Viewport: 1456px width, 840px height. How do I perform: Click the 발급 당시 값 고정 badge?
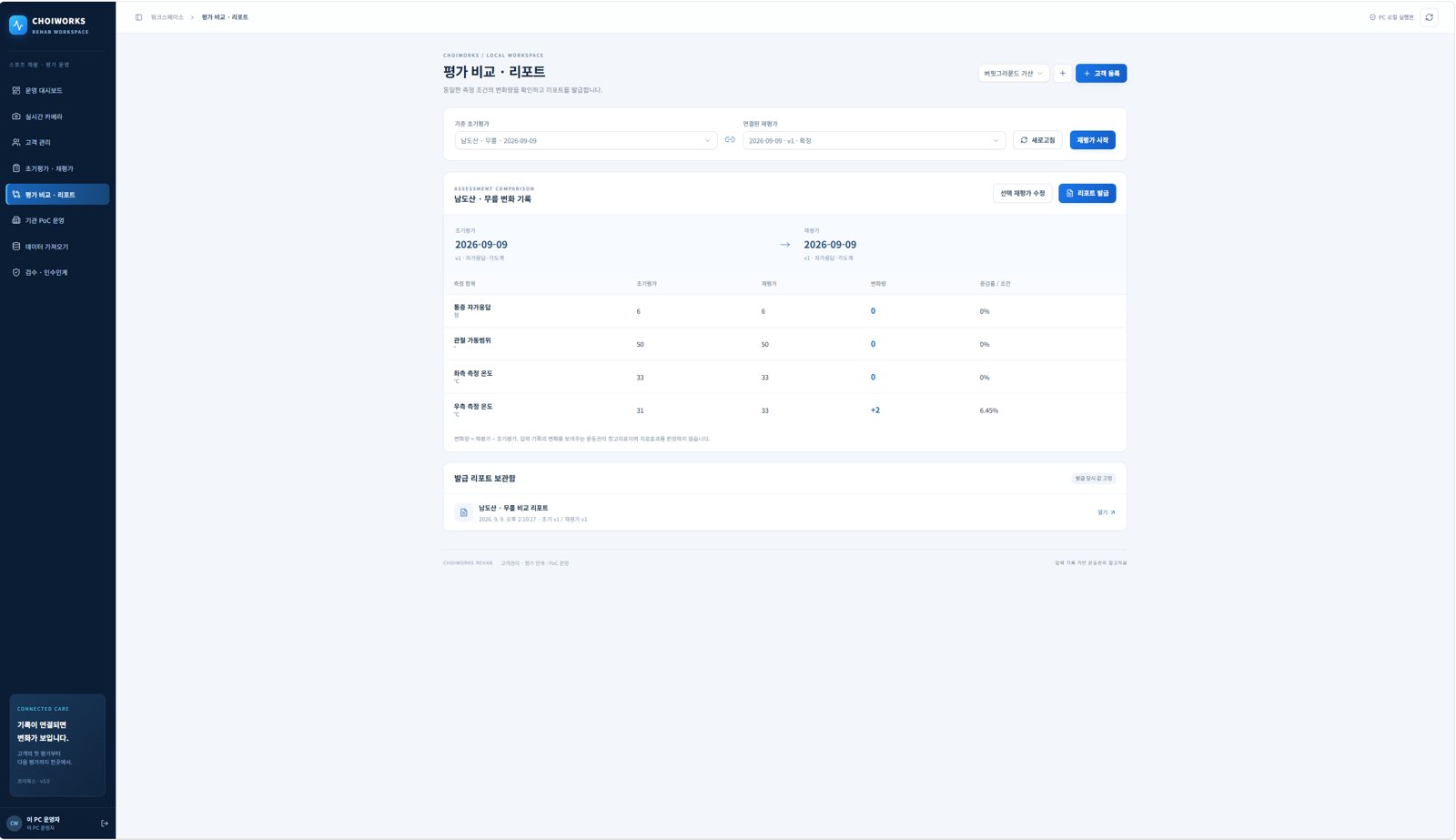(1093, 478)
